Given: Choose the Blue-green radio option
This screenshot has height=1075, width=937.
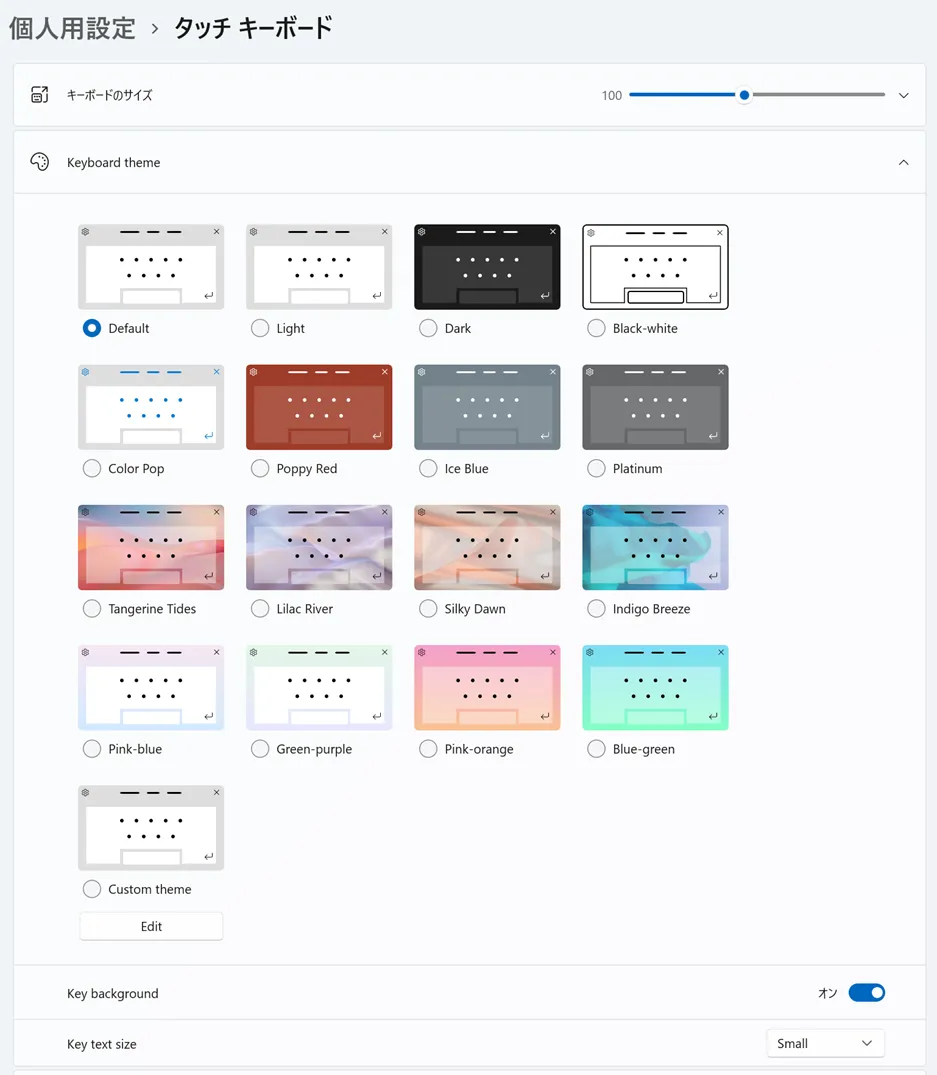Looking at the screenshot, I should (x=596, y=749).
